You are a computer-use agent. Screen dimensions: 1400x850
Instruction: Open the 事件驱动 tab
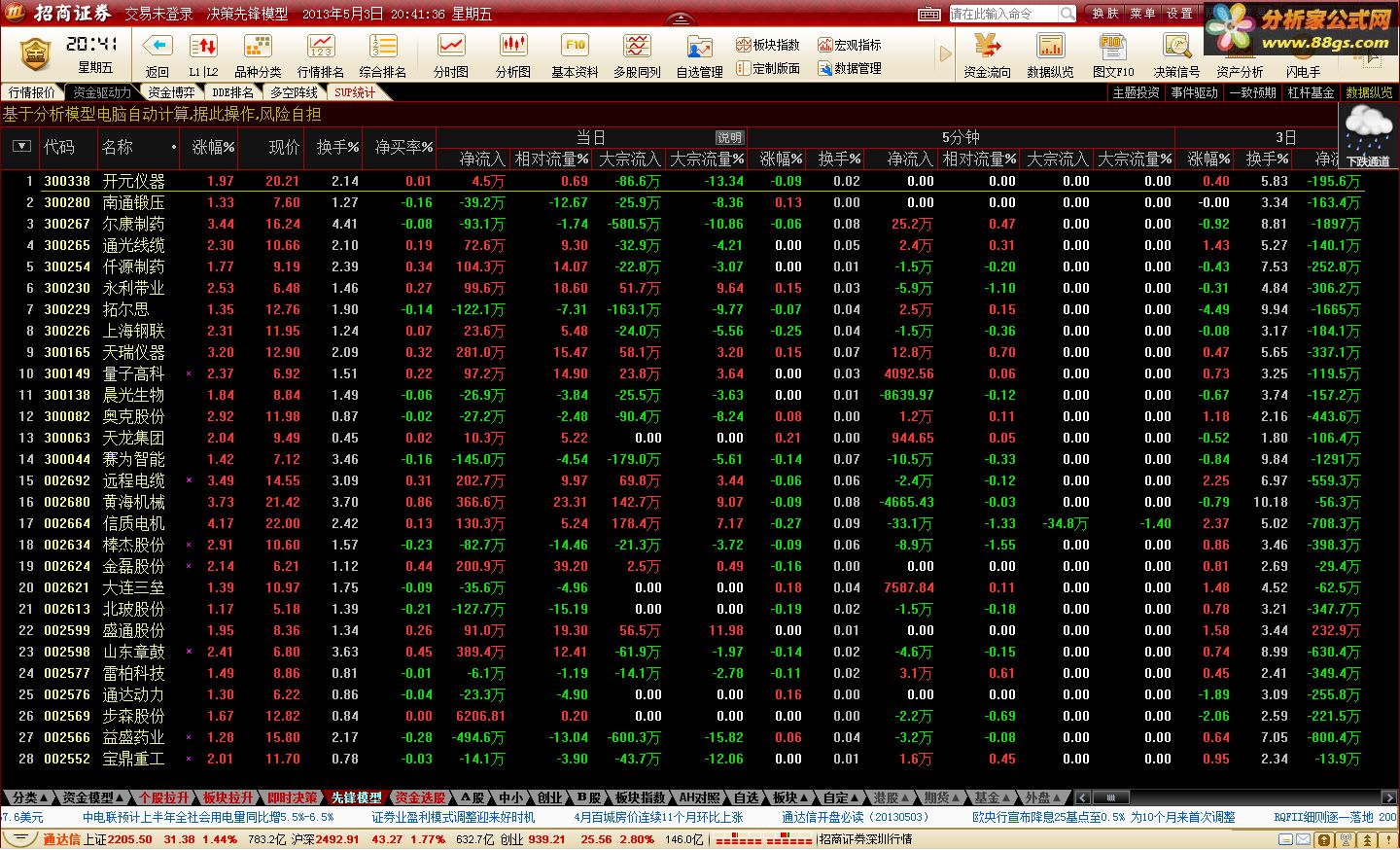(1195, 92)
